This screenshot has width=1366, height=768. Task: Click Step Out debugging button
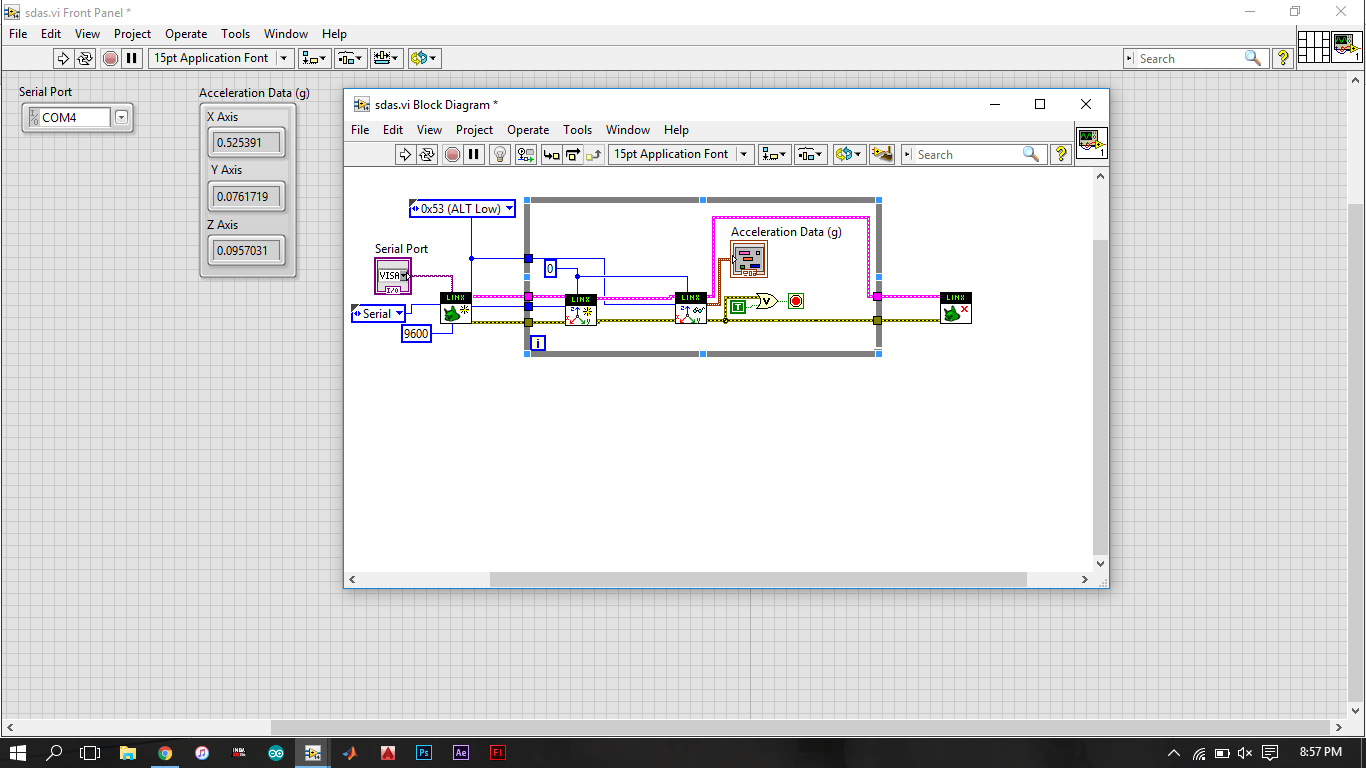pos(595,154)
